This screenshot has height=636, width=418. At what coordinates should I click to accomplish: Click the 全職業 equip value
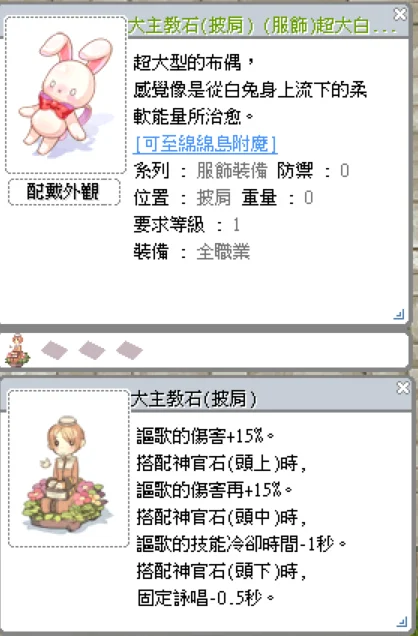(223, 252)
